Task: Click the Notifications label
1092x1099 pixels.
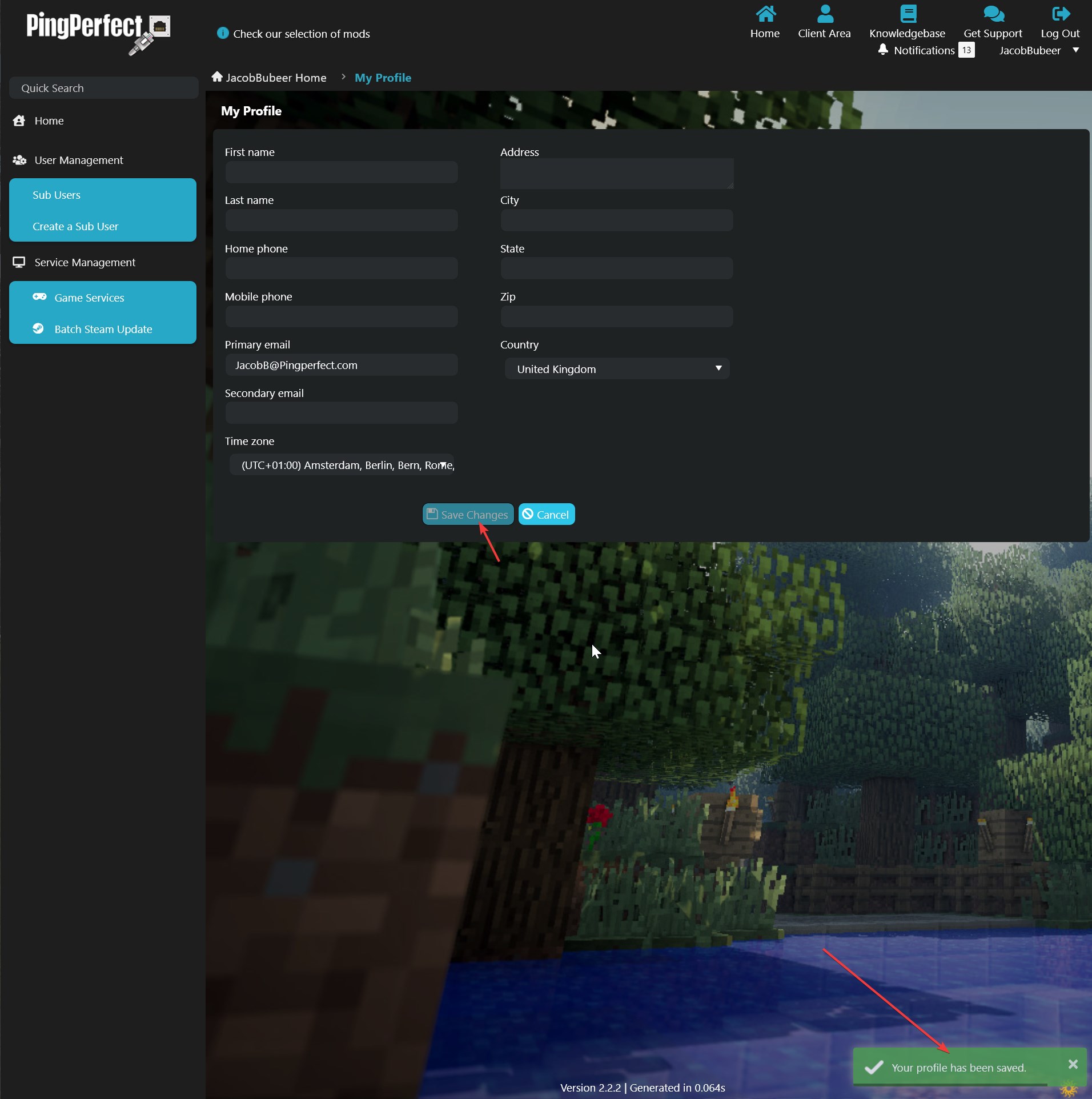Action: click(924, 50)
